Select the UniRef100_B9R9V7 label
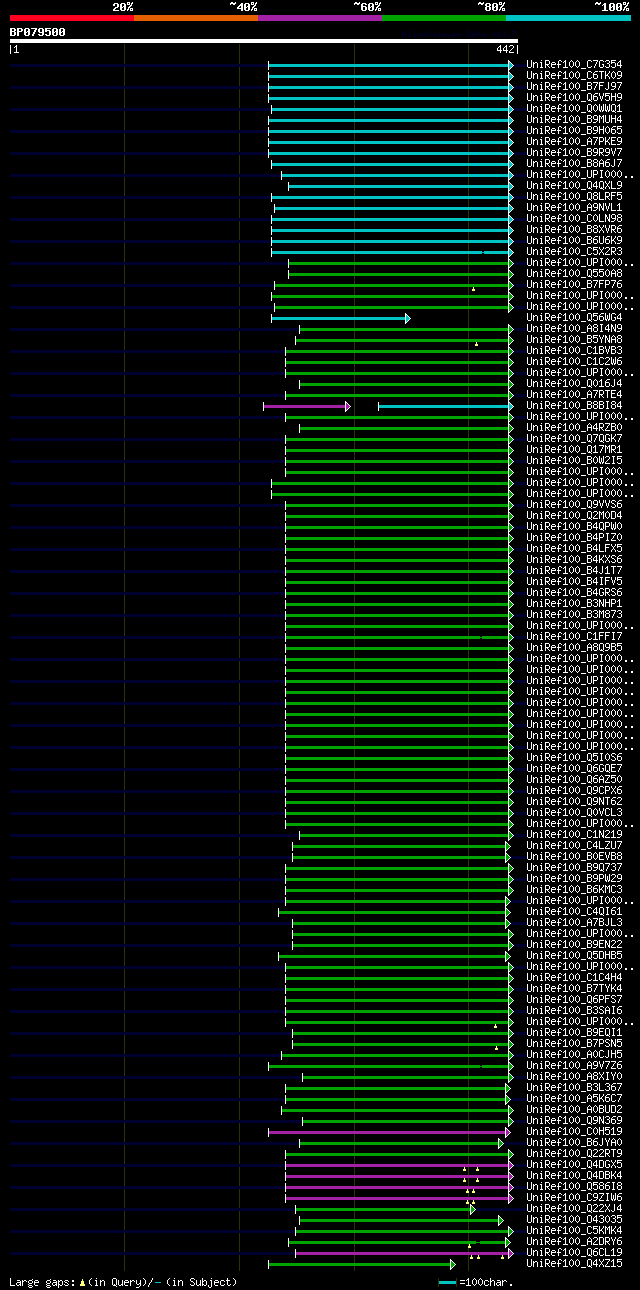 (x=574, y=153)
